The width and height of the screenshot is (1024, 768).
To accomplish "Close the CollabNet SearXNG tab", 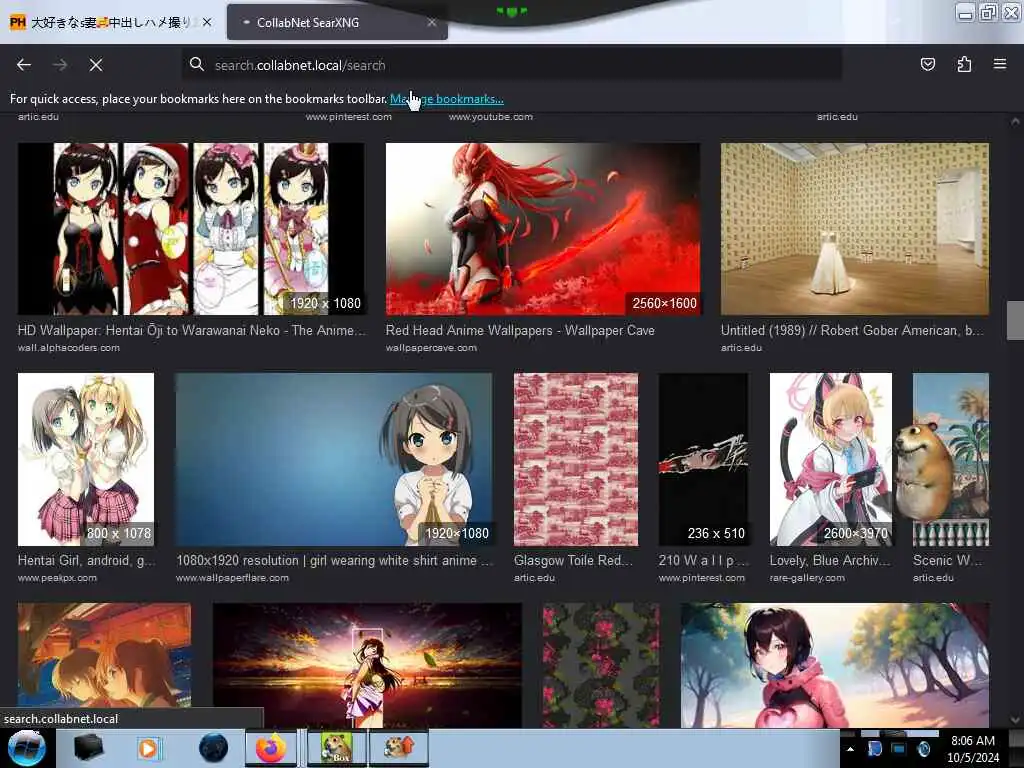I will [432, 22].
